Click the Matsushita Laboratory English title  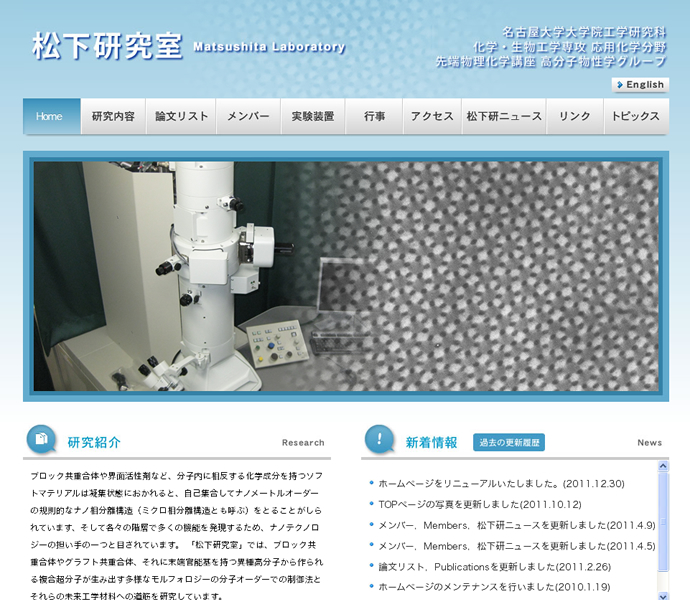(x=269, y=47)
